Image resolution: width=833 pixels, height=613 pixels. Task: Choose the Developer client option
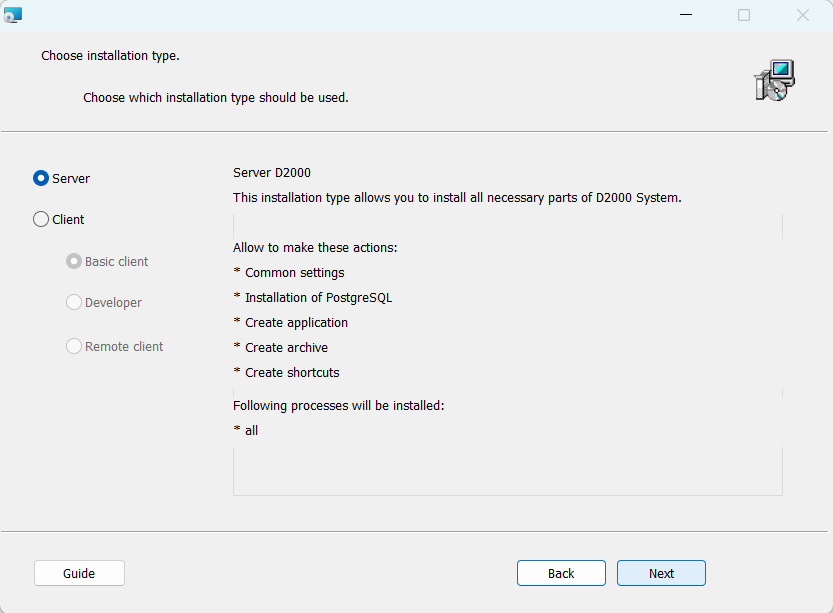74,302
